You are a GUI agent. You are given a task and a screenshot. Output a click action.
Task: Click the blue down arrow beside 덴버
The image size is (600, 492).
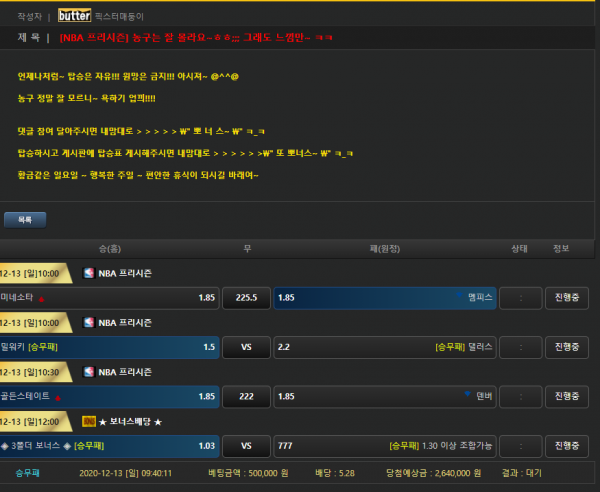pos(467,394)
